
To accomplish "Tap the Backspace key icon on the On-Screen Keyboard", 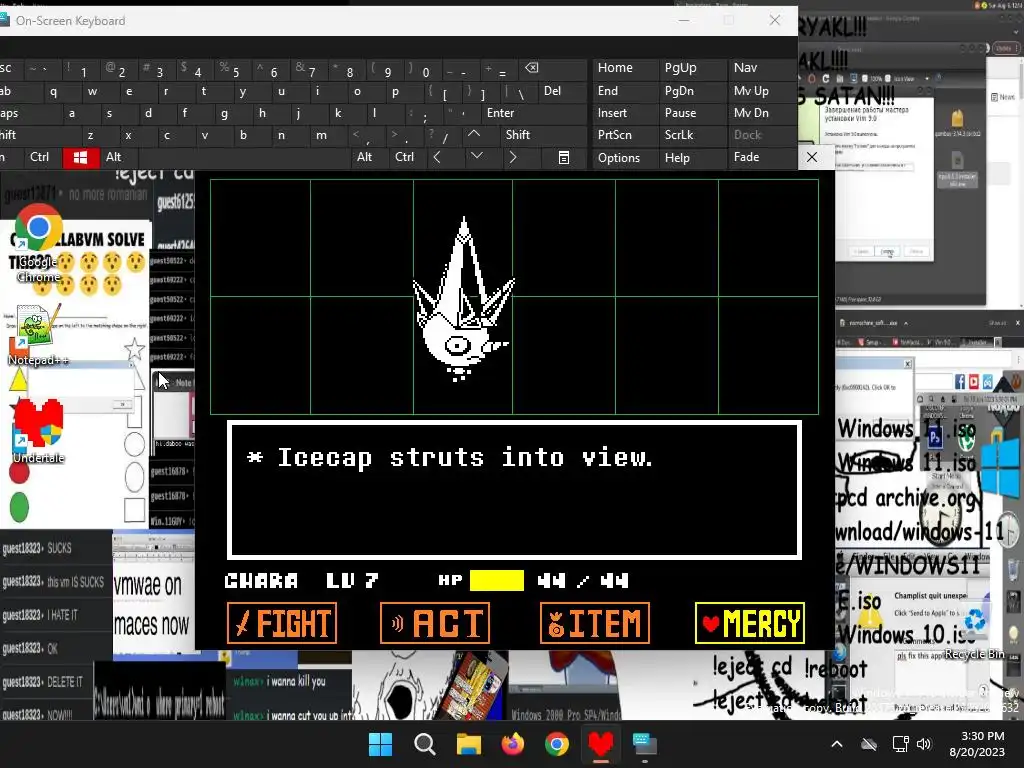I will click(x=532, y=68).
